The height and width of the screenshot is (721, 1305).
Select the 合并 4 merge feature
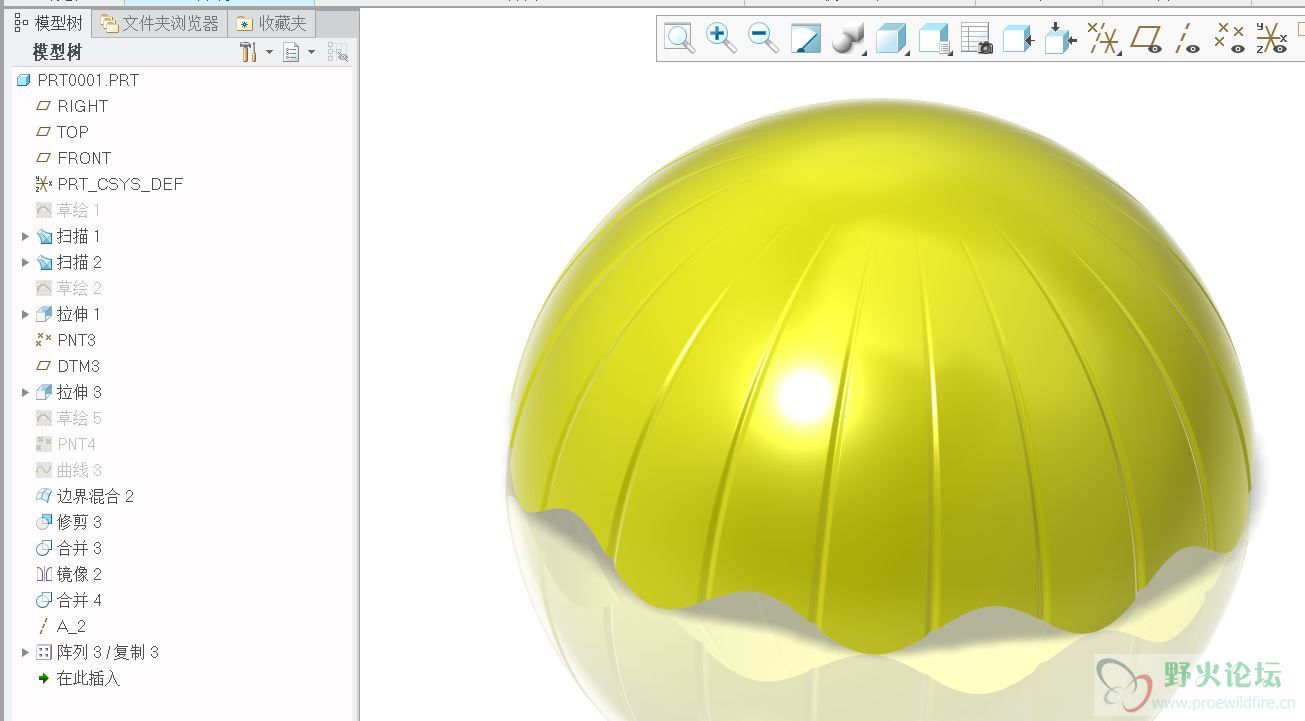(x=69, y=600)
